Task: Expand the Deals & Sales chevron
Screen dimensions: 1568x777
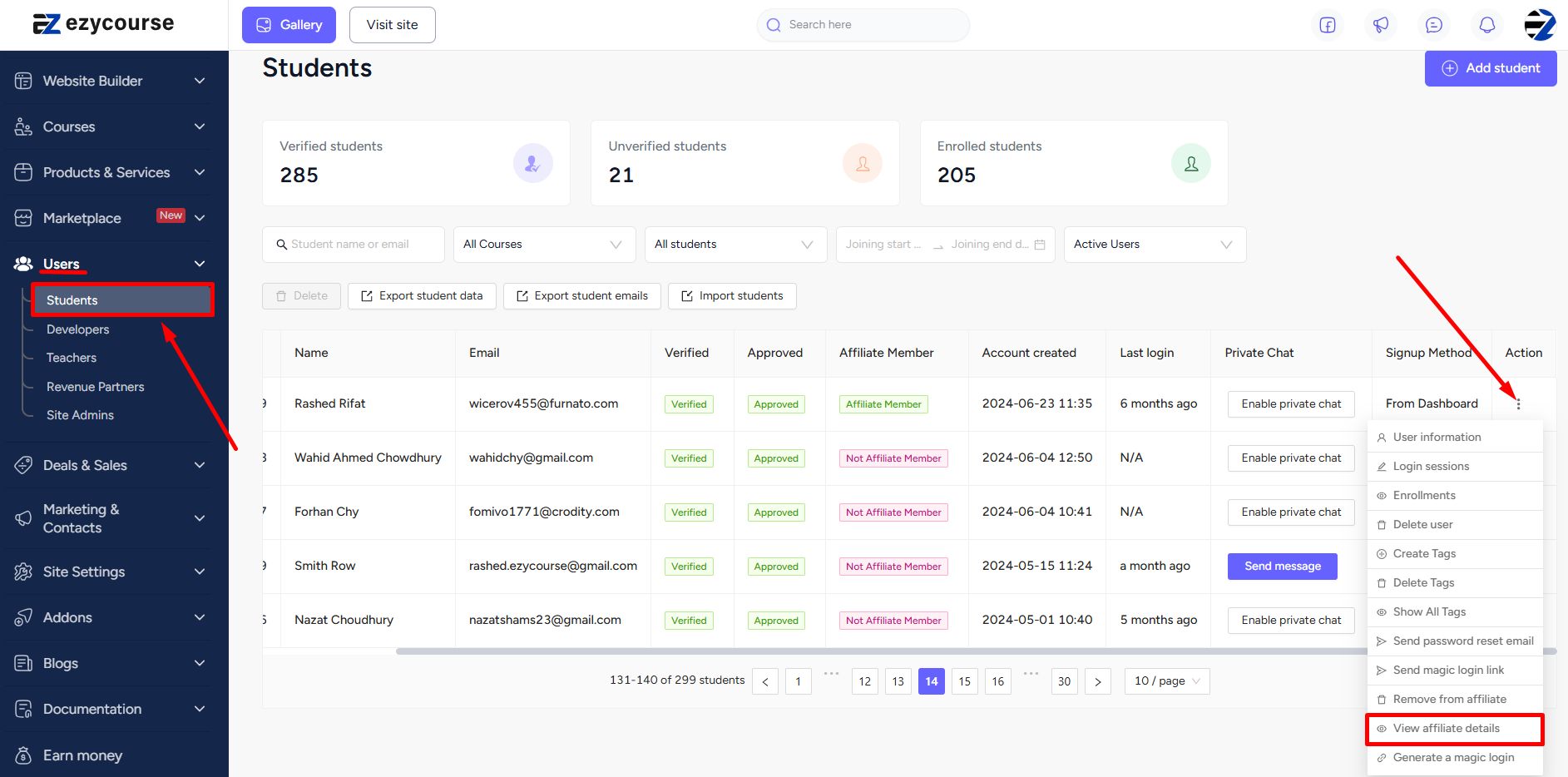Action: coord(200,465)
